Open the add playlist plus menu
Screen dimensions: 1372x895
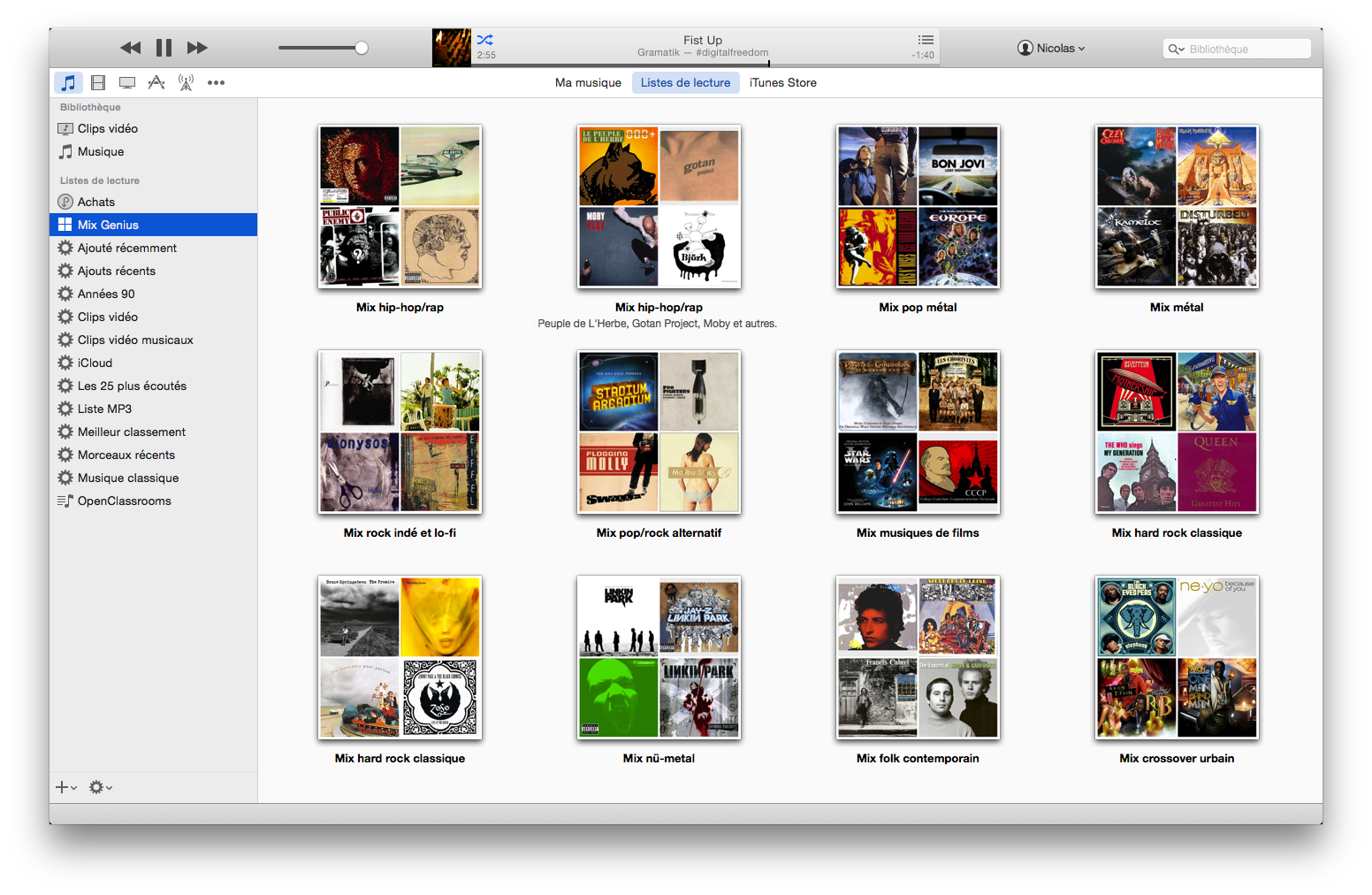point(66,787)
